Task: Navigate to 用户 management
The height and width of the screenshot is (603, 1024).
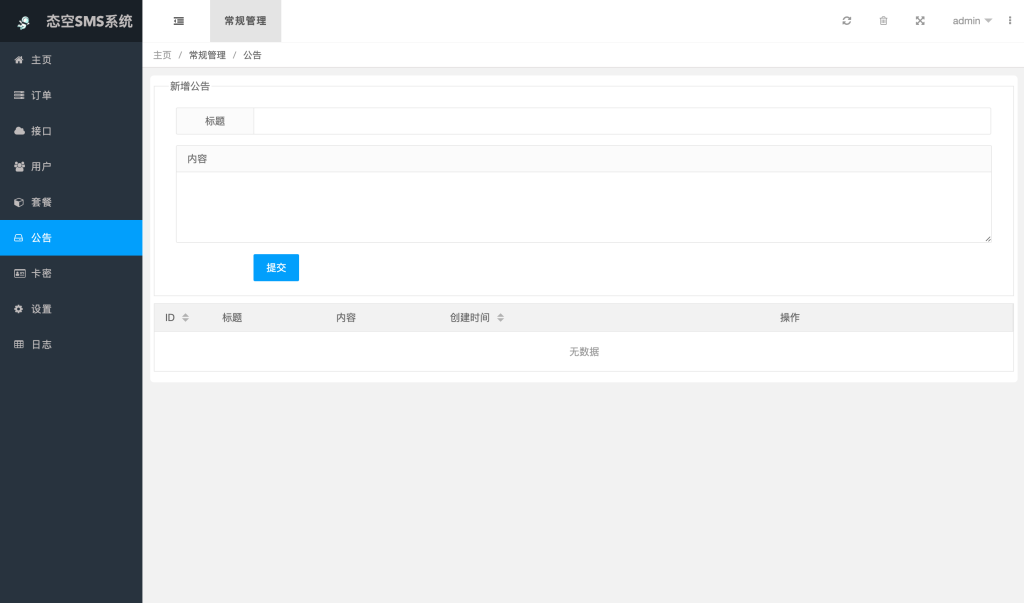Action: point(41,167)
